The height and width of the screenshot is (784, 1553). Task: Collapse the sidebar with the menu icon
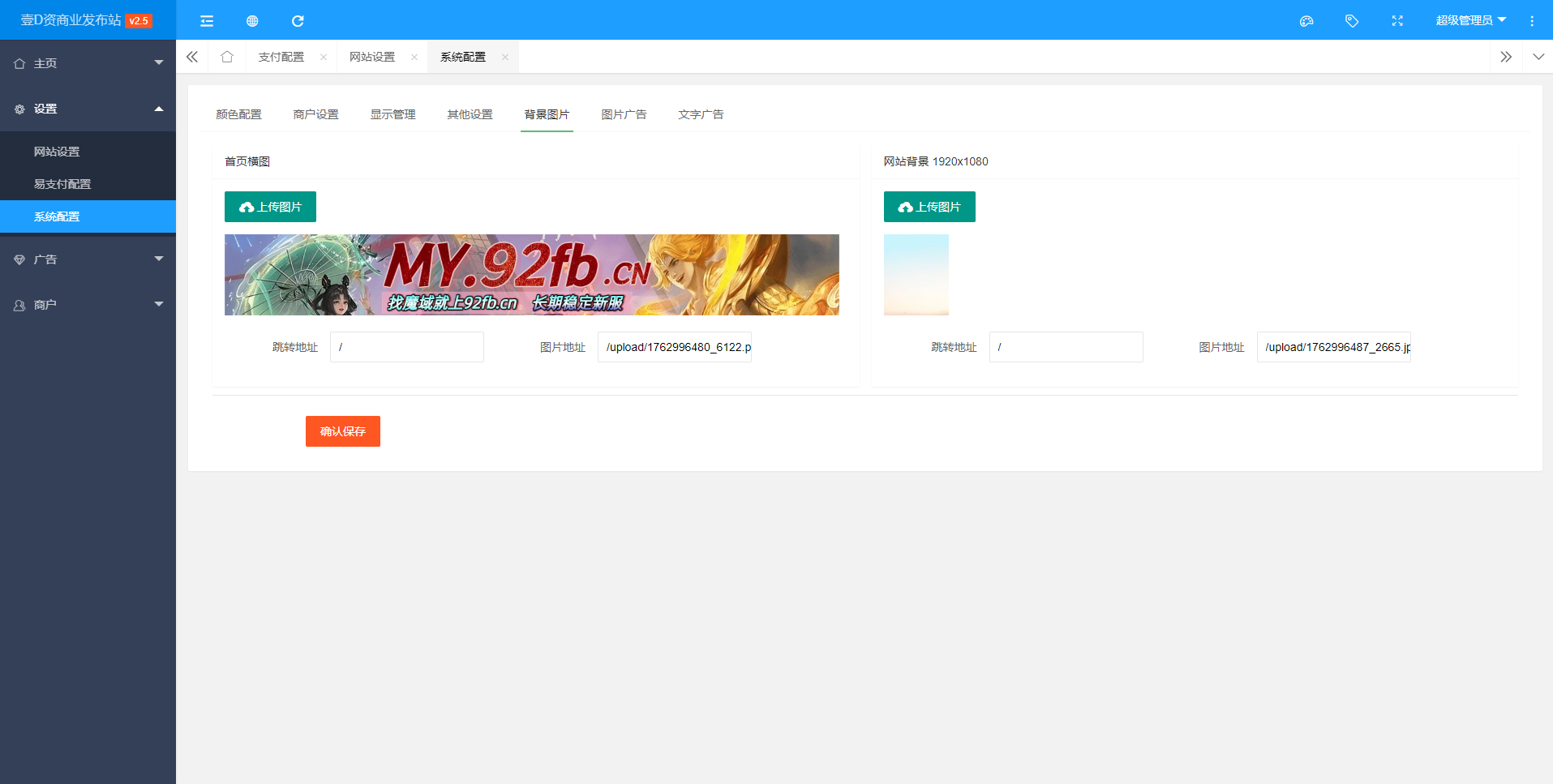[207, 20]
